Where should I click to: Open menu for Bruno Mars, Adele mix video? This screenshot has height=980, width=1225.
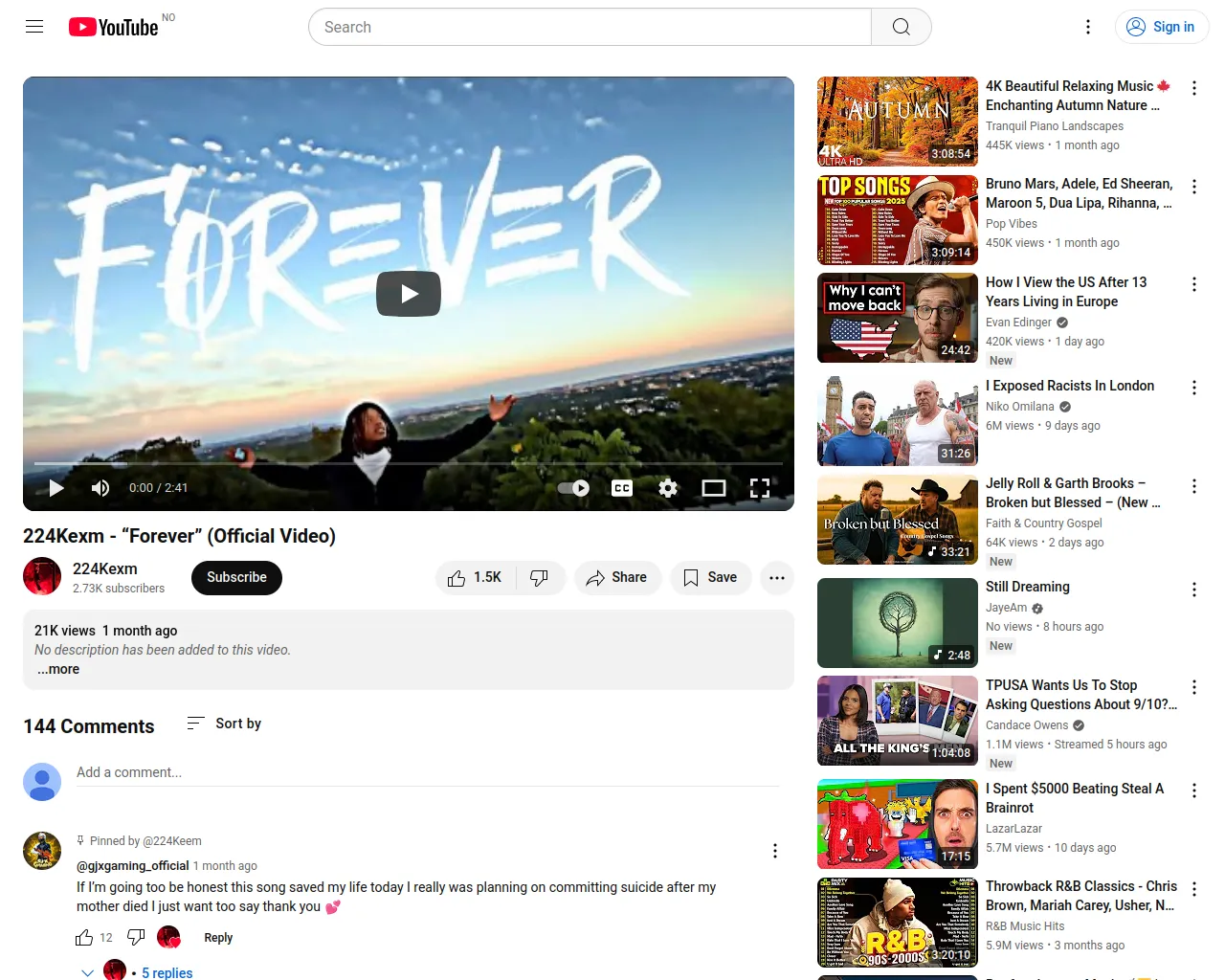[1194, 187]
